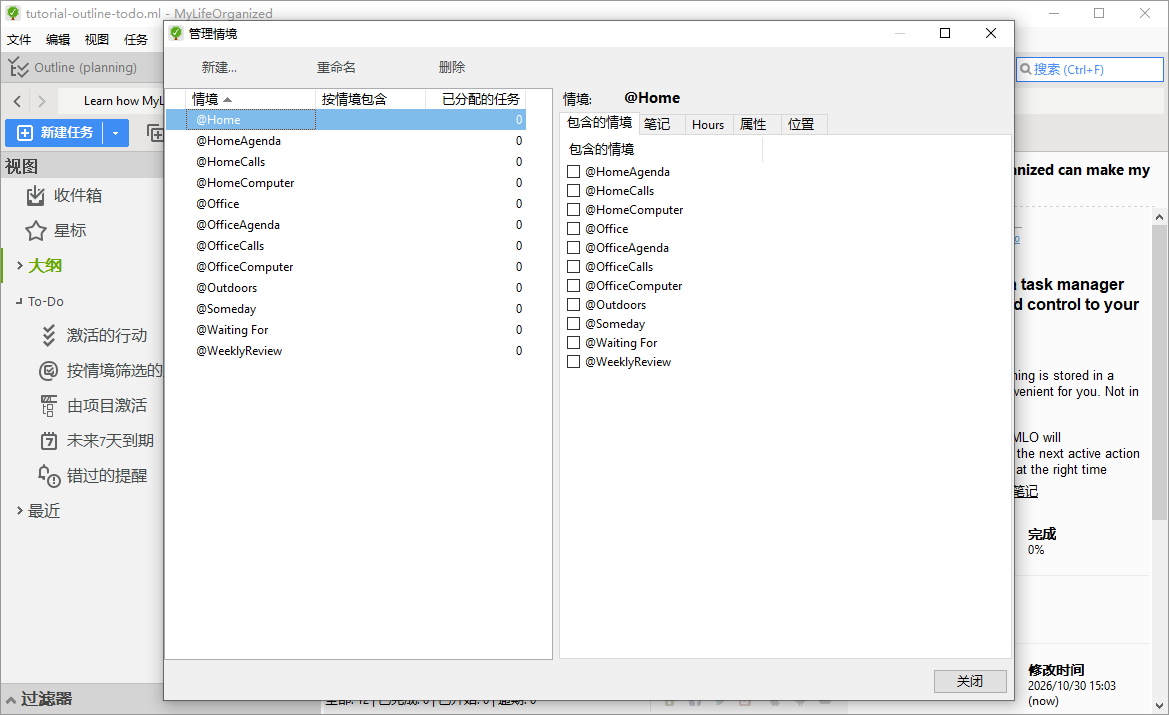1169x715 pixels.
Task: Click 新建... to create a context
Action: click(219, 67)
